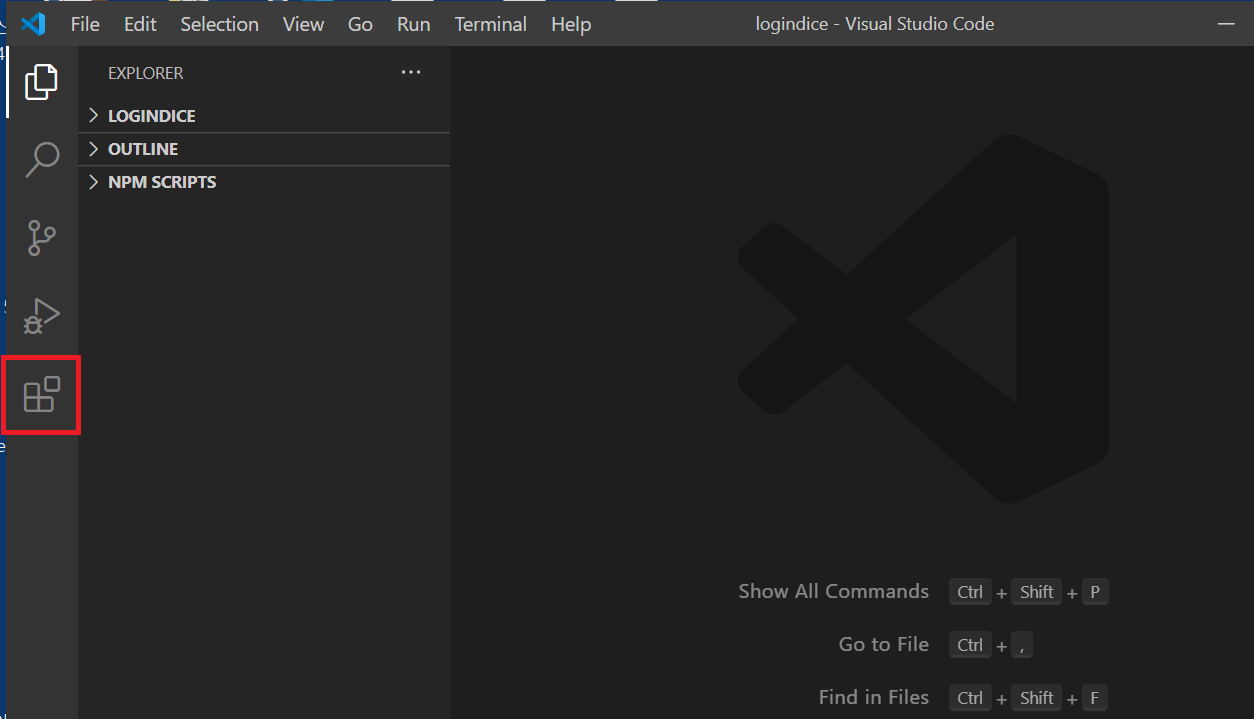Open the Source Control view icon
The image size is (1254, 719).
coord(41,238)
